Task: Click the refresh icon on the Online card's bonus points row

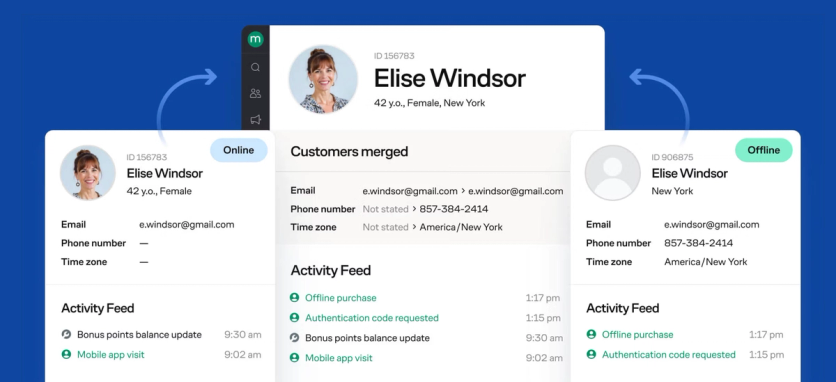Action: click(66, 335)
